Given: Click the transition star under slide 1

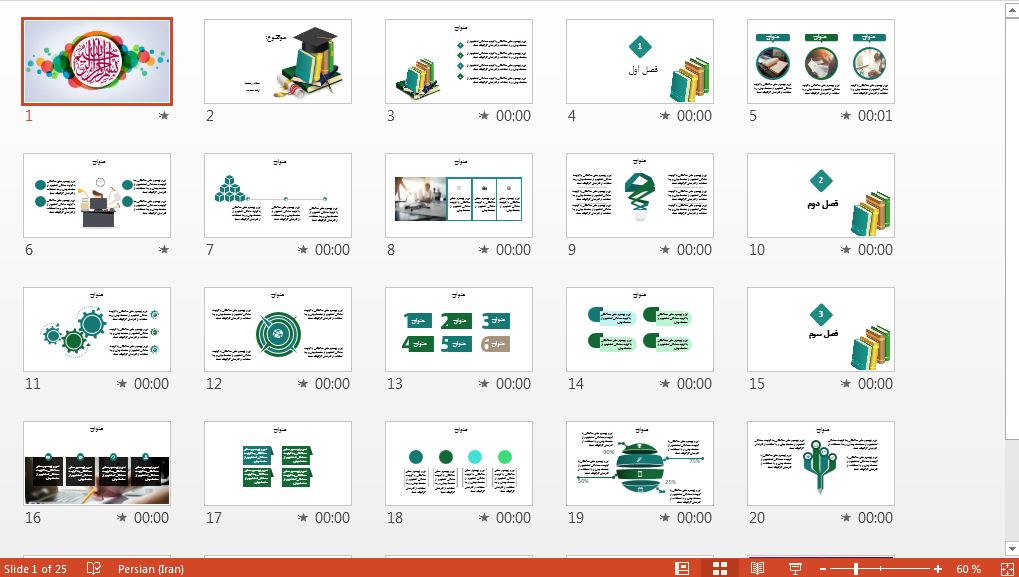Looking at the screenshot, I should point(164,116).
